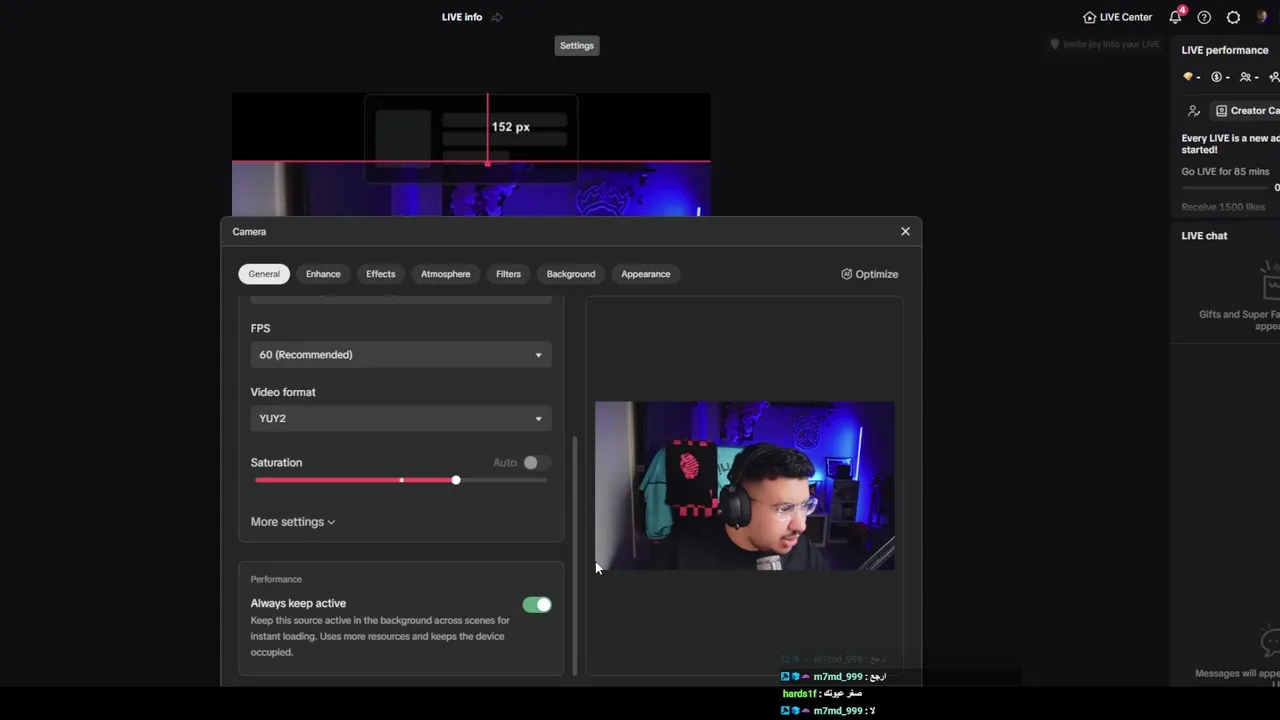Open the Filters tab
This screenshot has width=1280, height=720.
508,274
